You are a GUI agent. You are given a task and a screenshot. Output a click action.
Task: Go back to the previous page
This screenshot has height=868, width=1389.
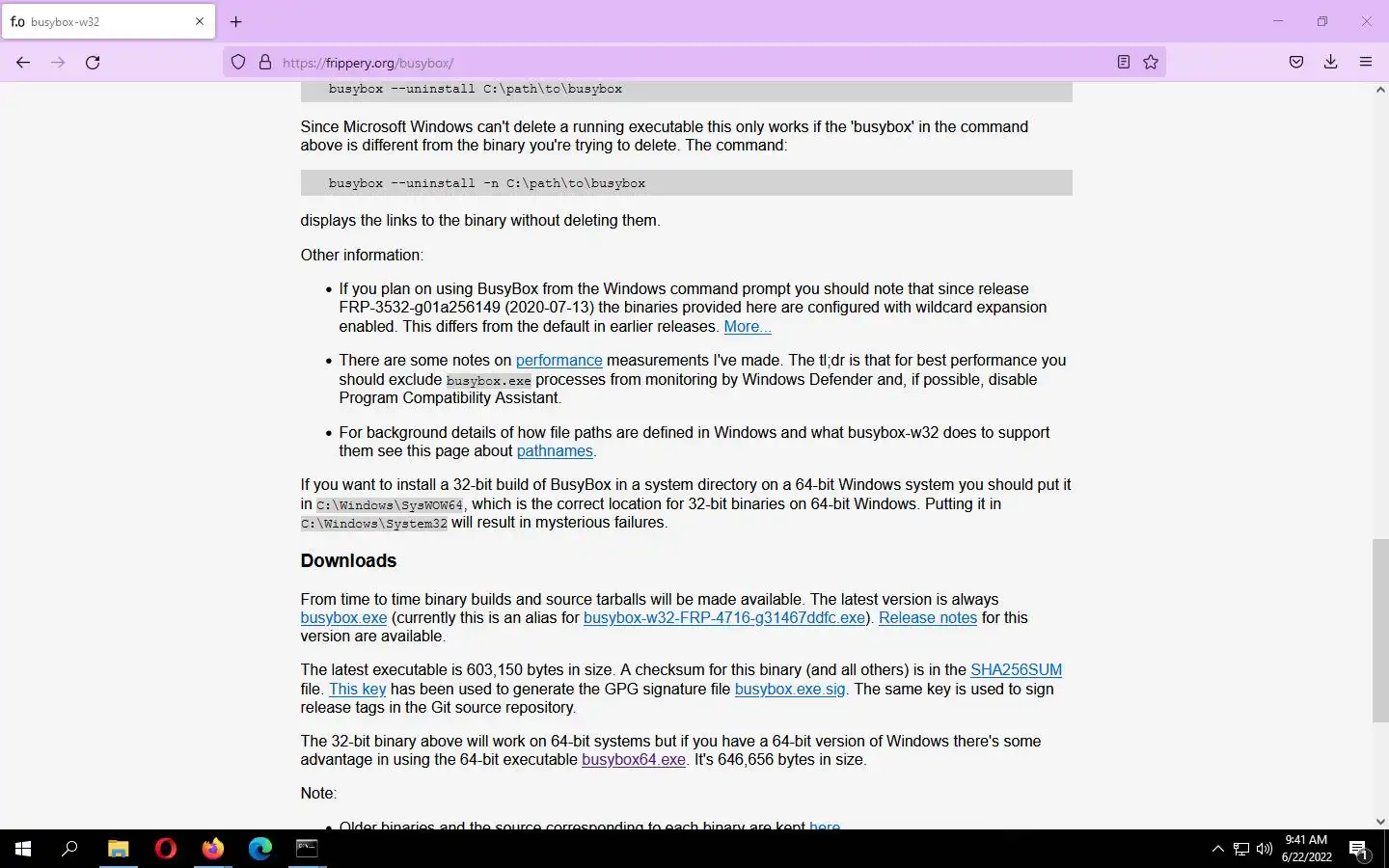pyautogui.click(x=23, y=63)
